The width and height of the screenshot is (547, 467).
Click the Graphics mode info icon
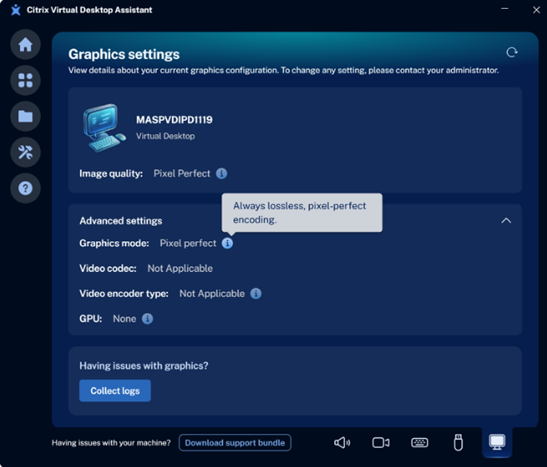(227, 243)
